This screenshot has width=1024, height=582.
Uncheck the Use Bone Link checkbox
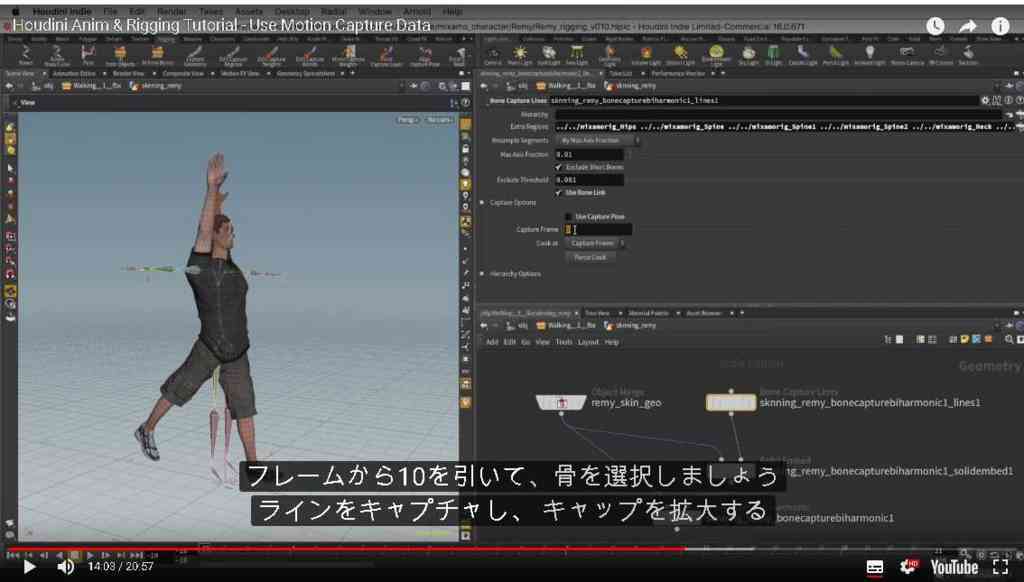pos(559,193)
